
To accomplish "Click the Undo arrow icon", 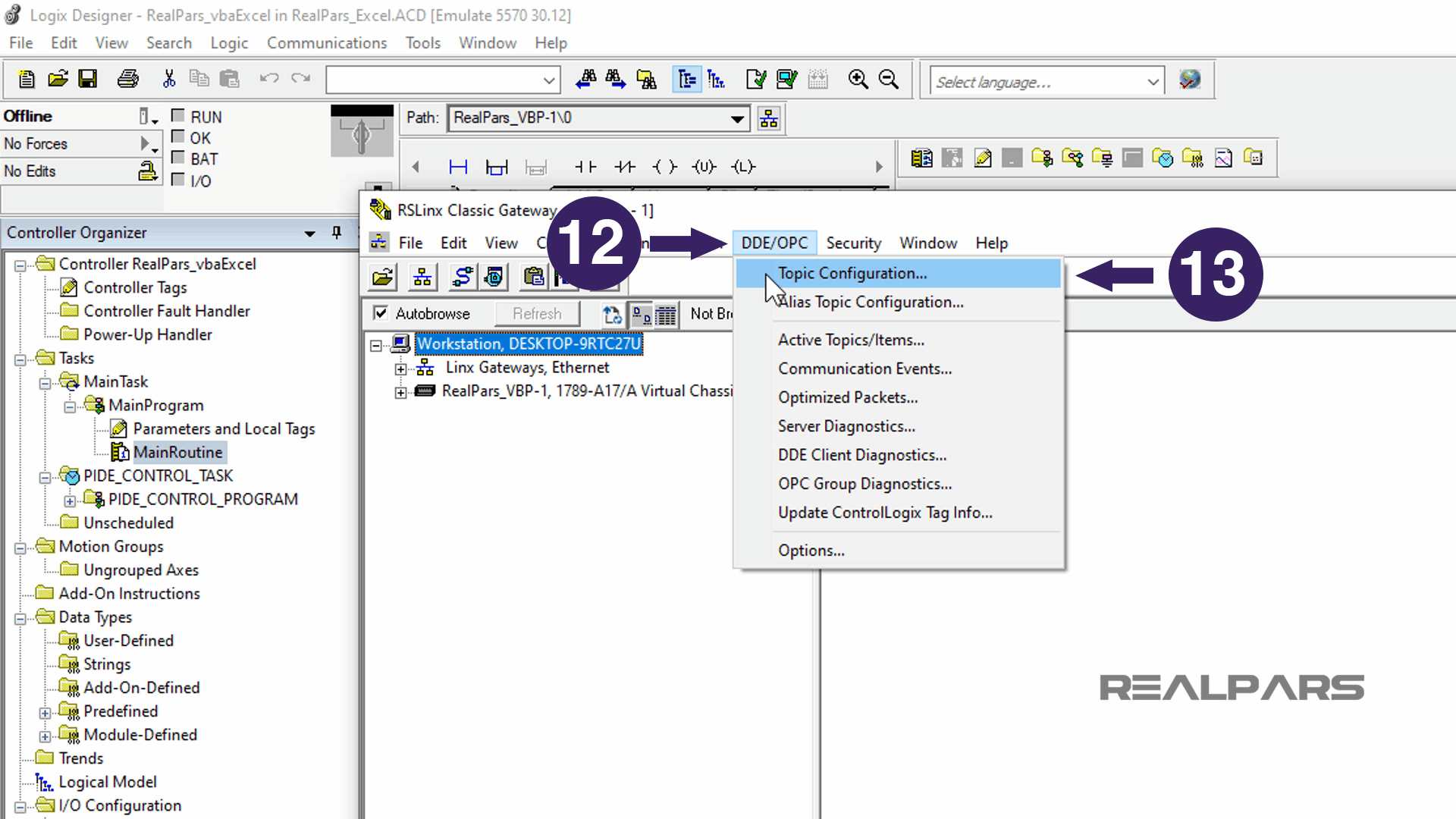I will (269, 79).
